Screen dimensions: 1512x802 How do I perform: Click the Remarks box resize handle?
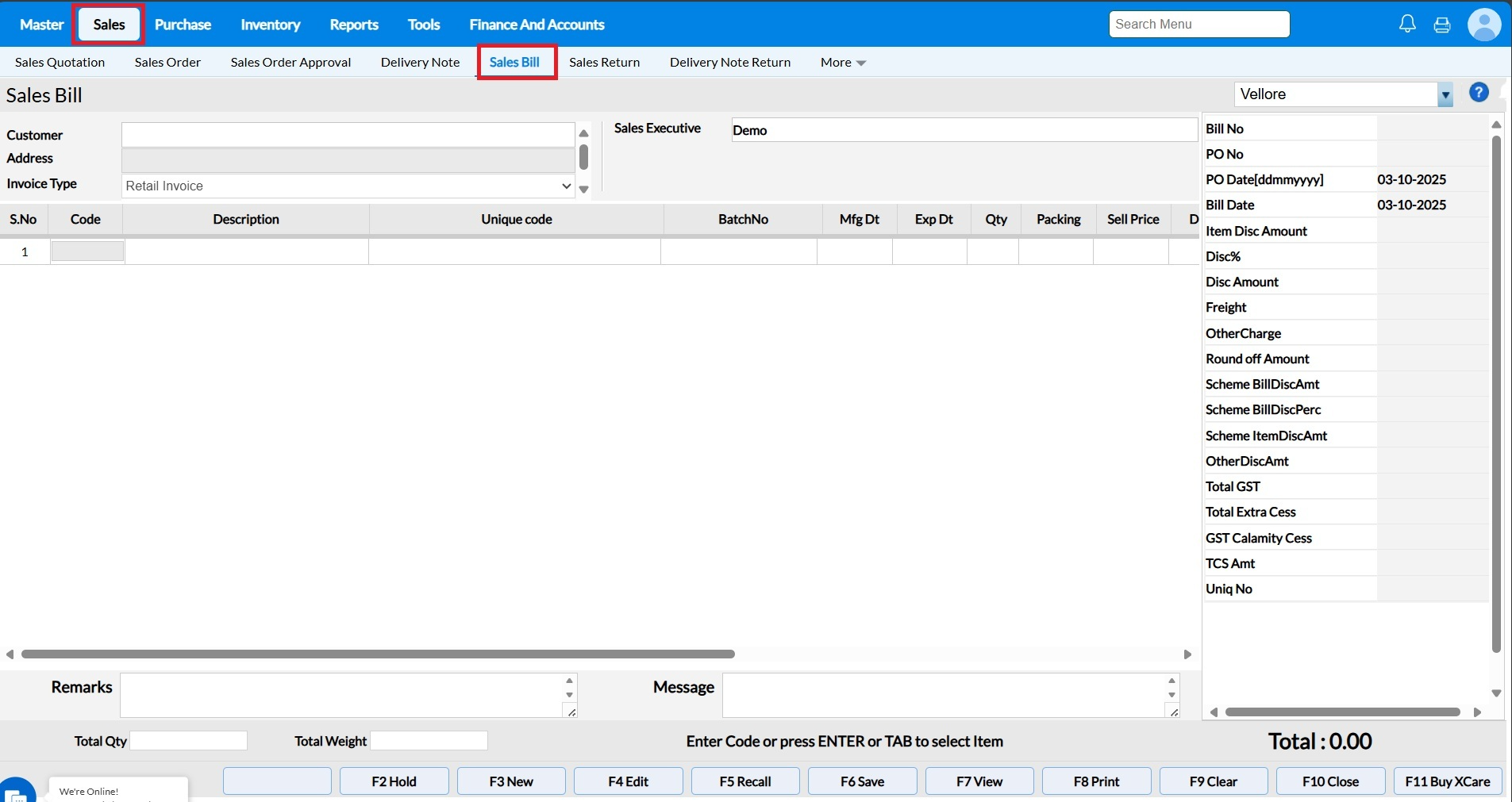[571, 712]
